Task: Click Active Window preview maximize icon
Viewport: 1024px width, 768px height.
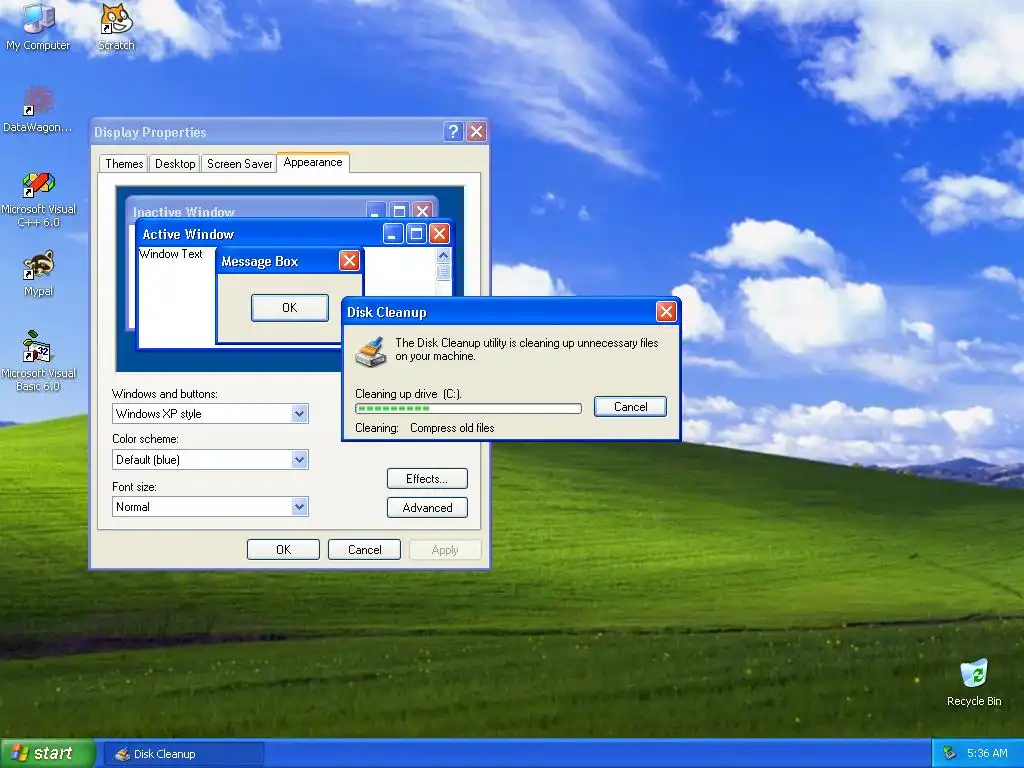Action: point(416,234)
